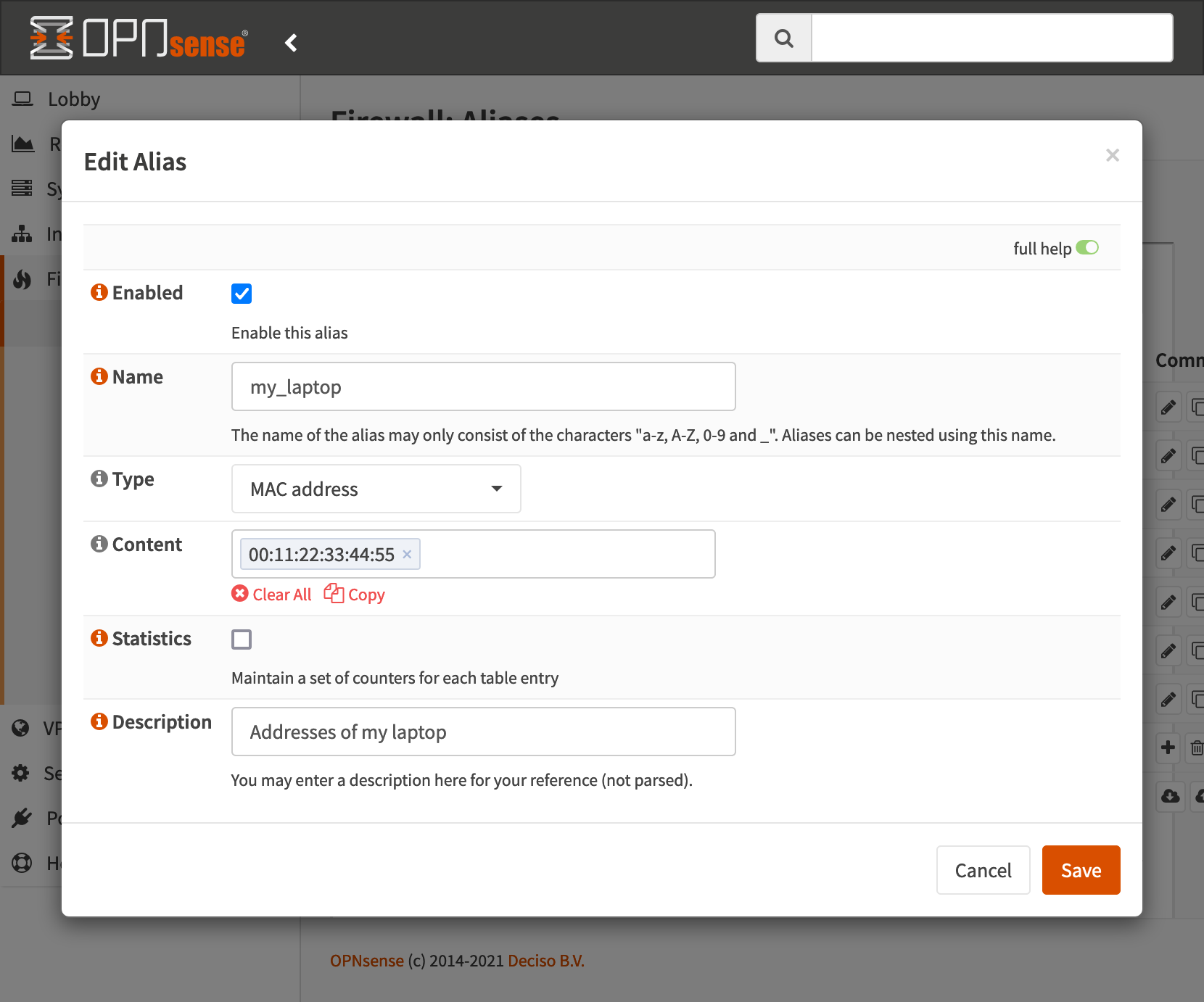Click the Help lifebuoy icon in sidebar
Image resolution: width=1204 pixels, height=1002 pixels.
[22, 863]
